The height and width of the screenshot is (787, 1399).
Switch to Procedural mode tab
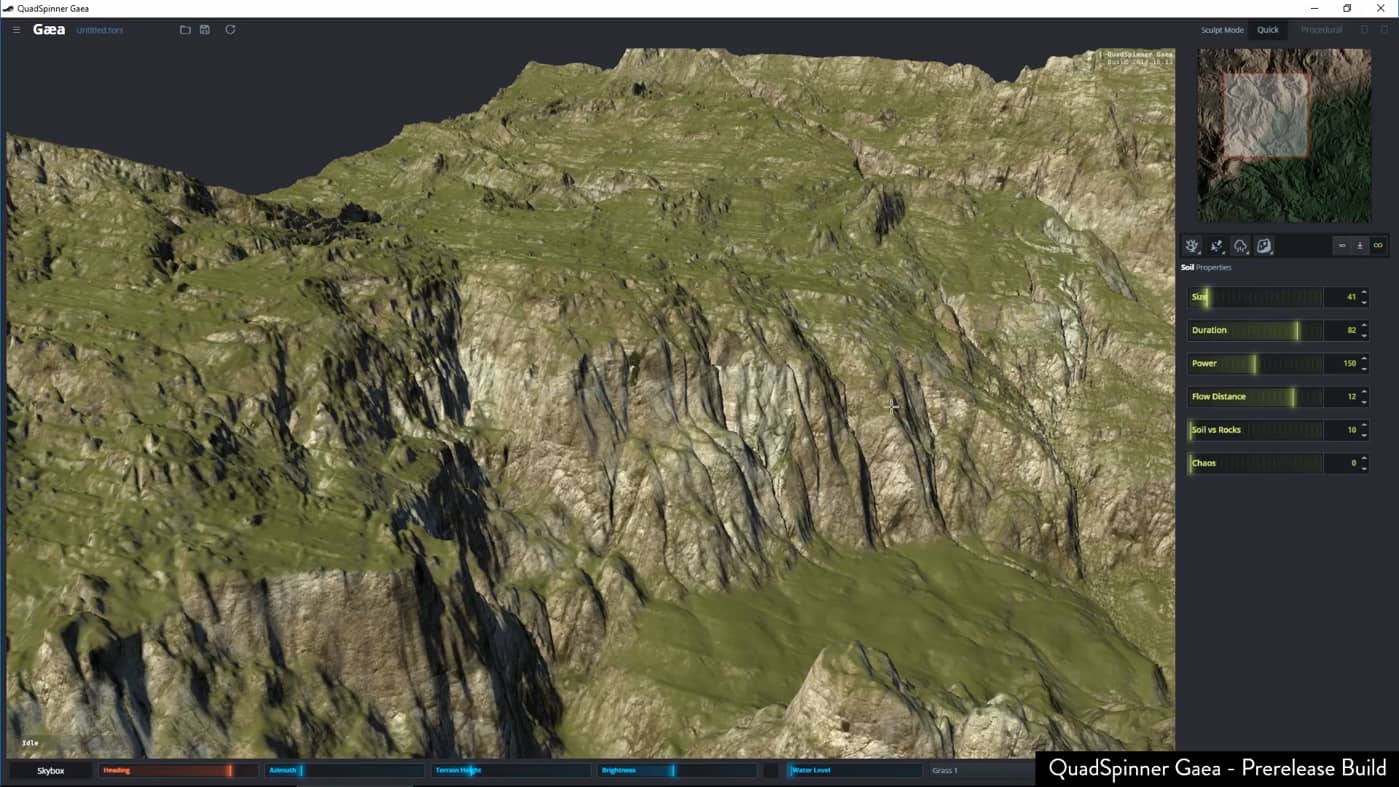1321,30
